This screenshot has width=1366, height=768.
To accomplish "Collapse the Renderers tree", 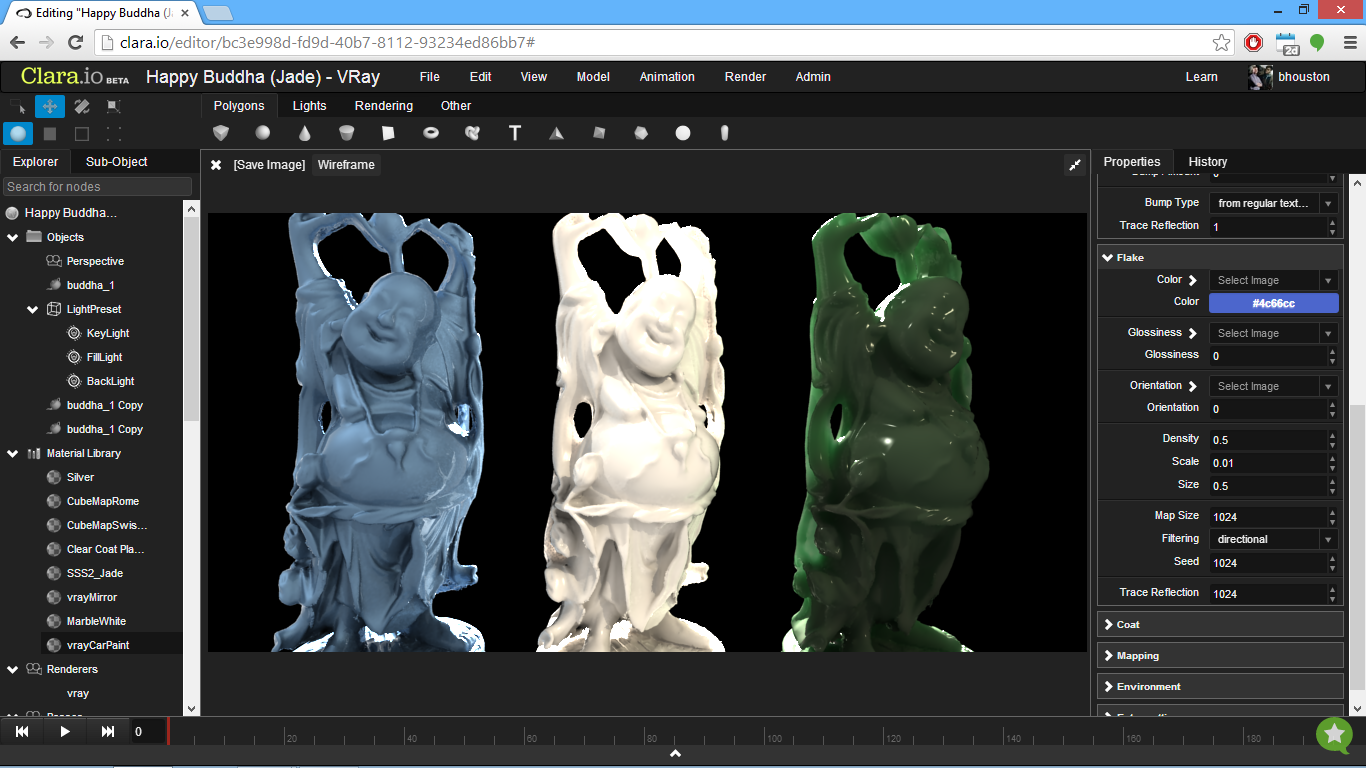I will [x=13, y=669].
